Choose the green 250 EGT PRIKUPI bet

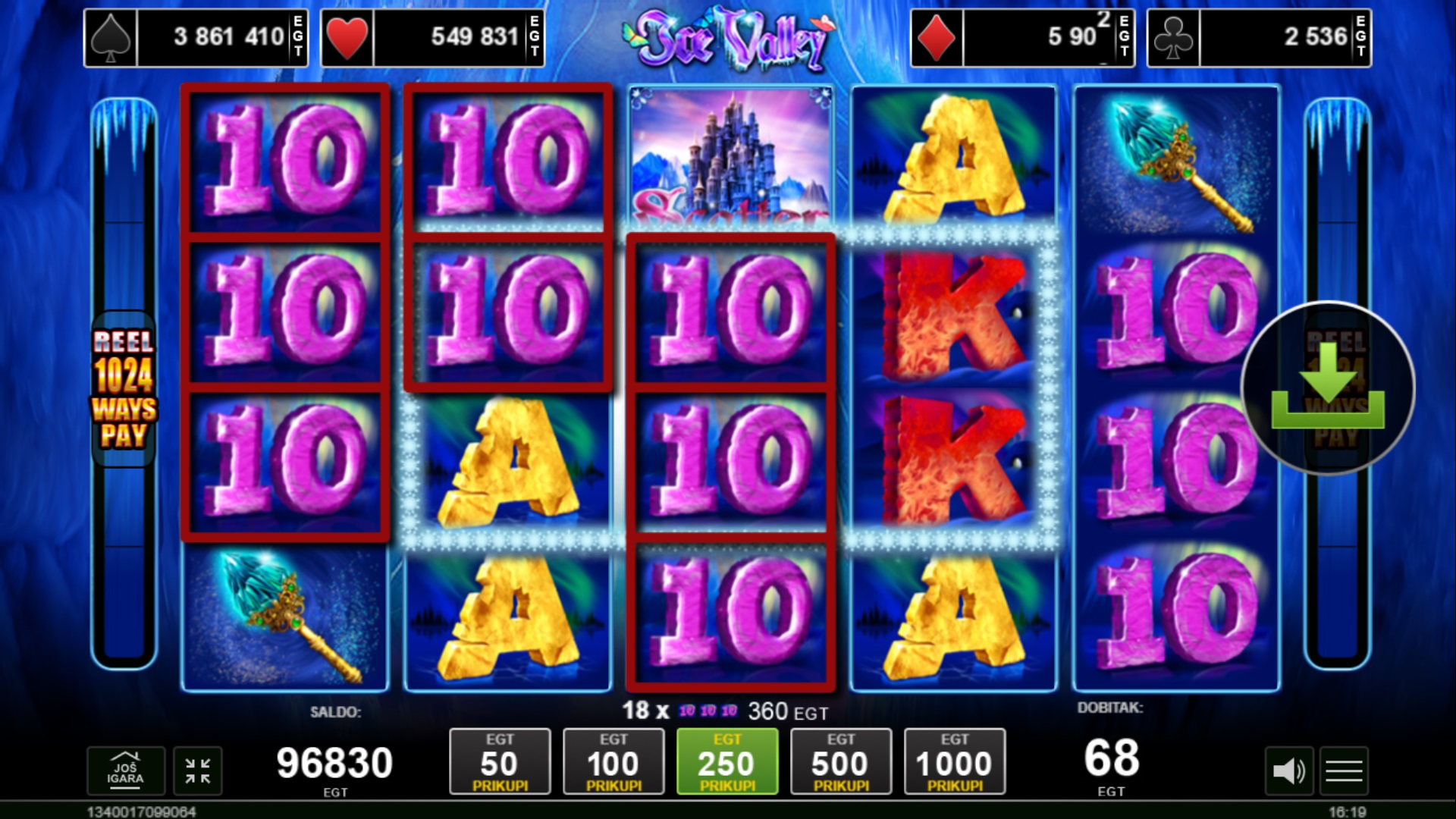click(x=727, y=761)
